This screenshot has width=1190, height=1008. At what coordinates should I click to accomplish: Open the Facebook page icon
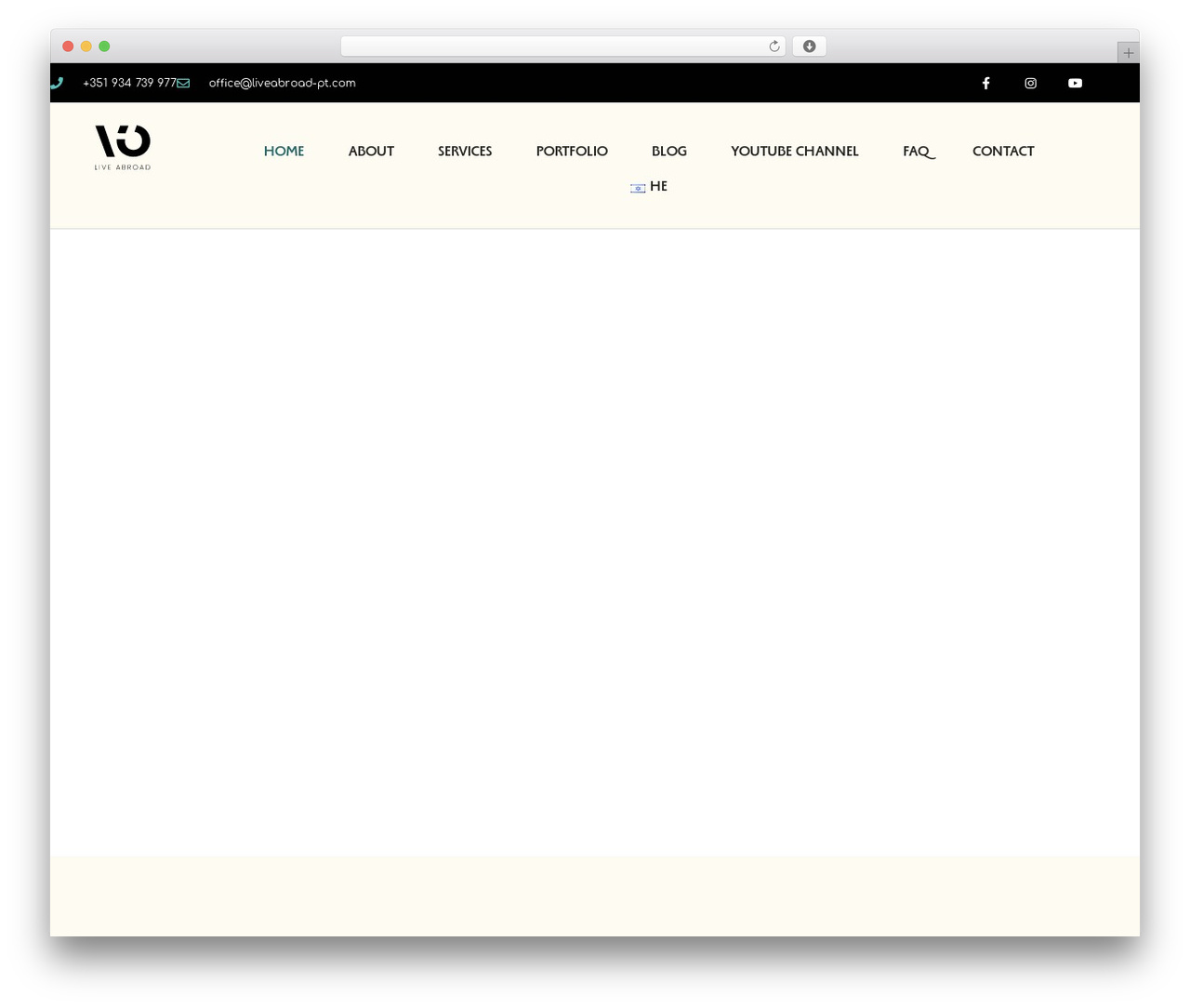(986, 83)
